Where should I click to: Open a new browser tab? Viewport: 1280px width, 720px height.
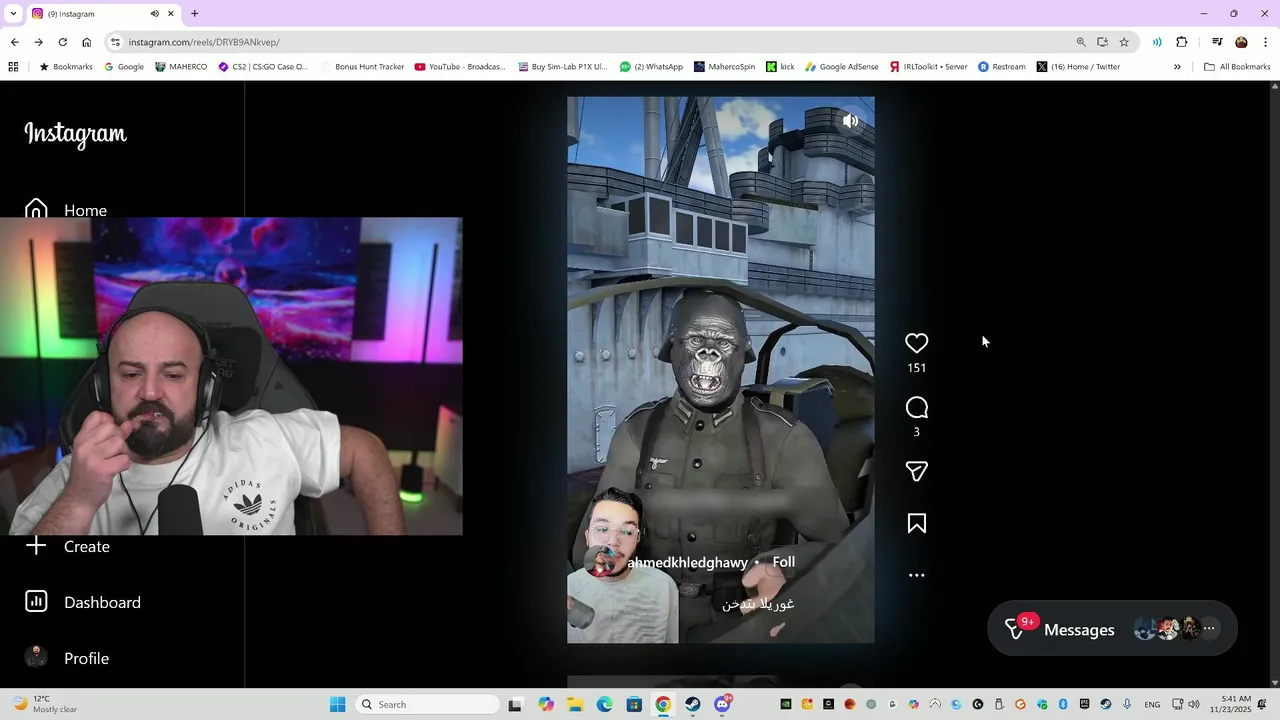pos(194,14)
